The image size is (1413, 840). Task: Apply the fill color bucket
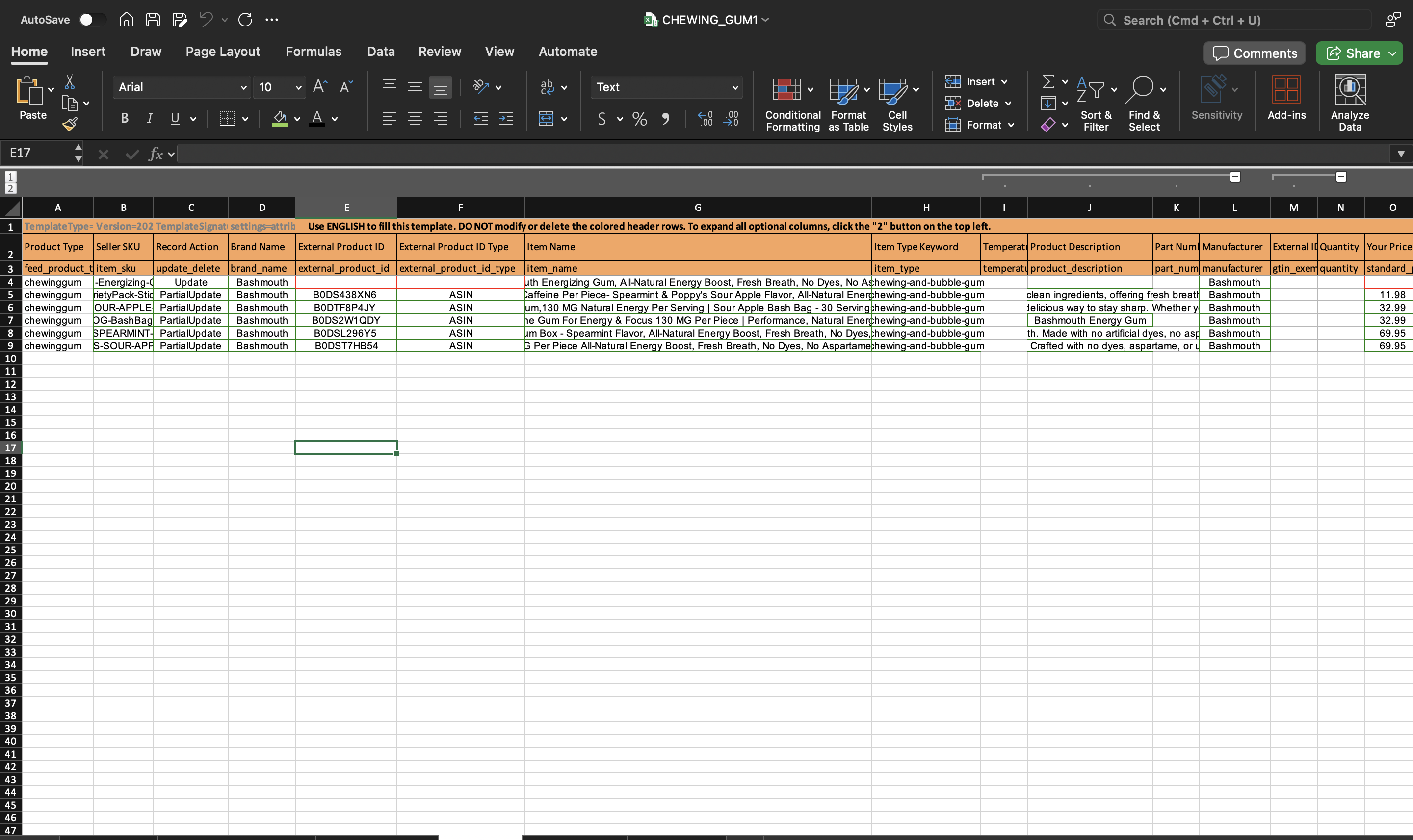[x=279, y=118]
